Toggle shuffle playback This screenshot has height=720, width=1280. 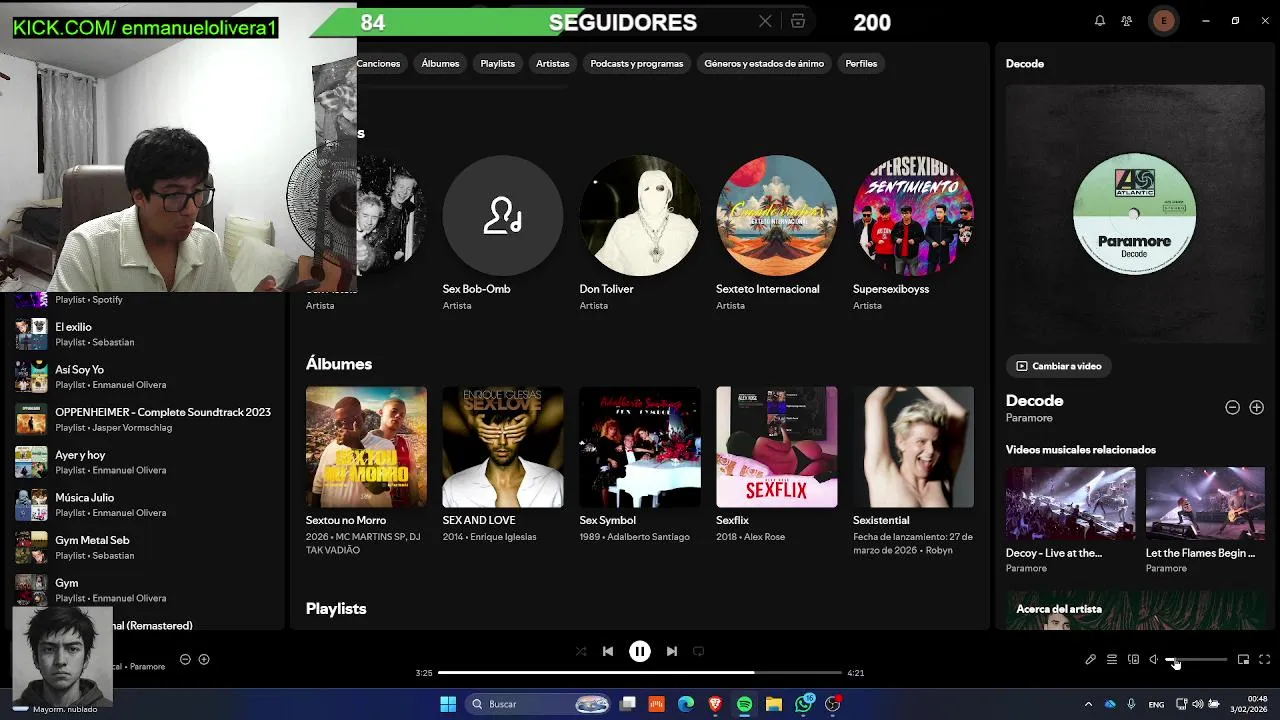click(x=581, y=651)
